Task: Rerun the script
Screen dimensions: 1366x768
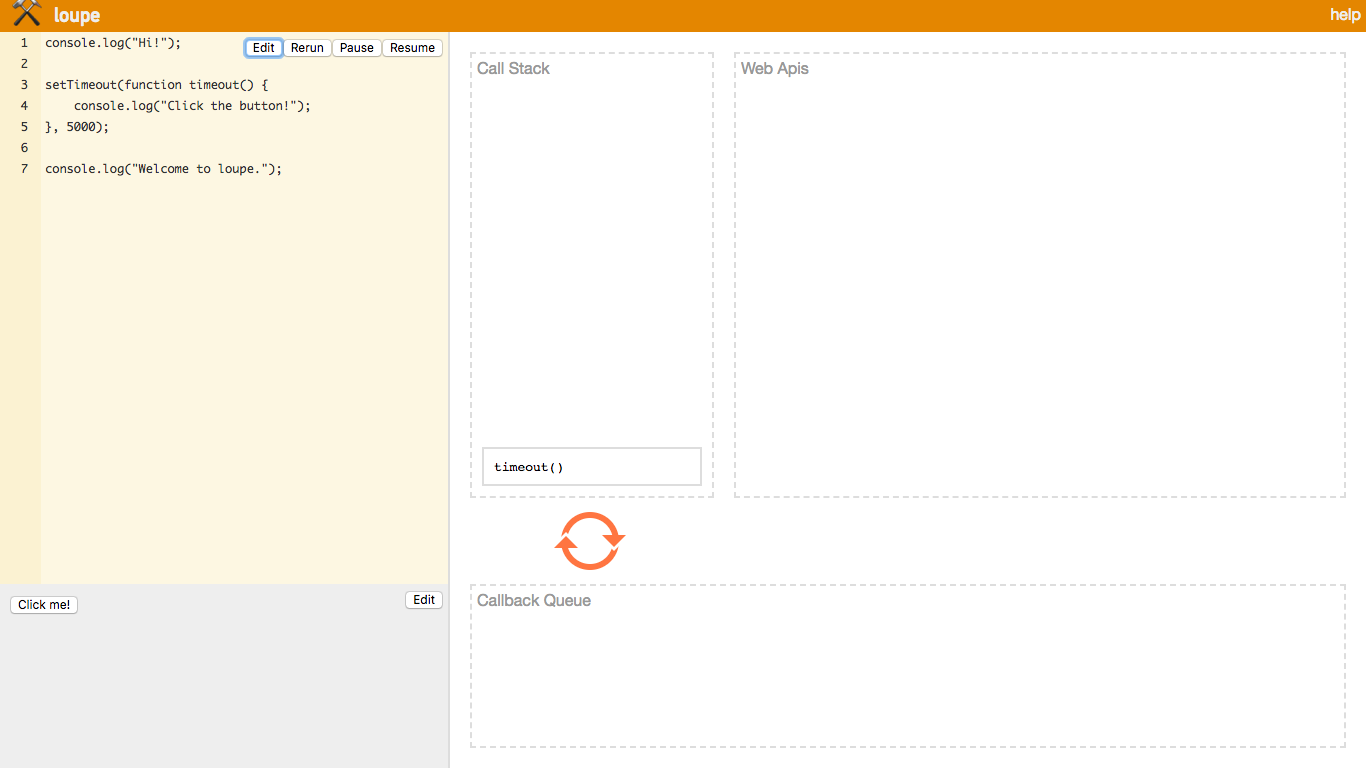Action: point(307,47)
